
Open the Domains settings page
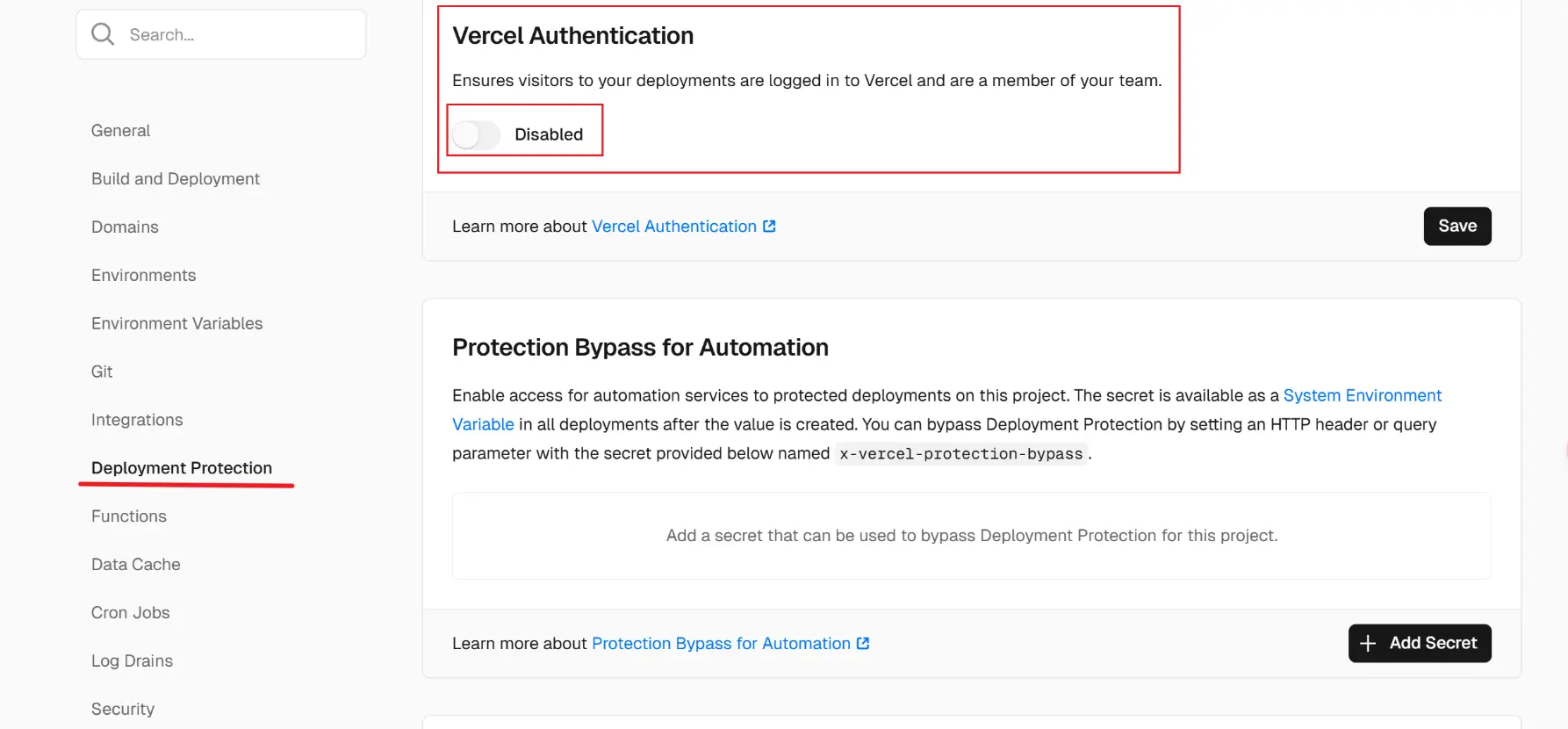pyautogui.click(x=125, y=227)
